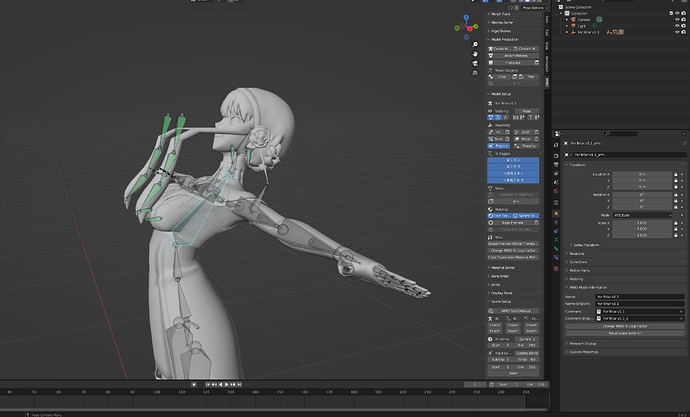Toggle Rotation X lock icon

pyautogui.click(x=676, y=194)
